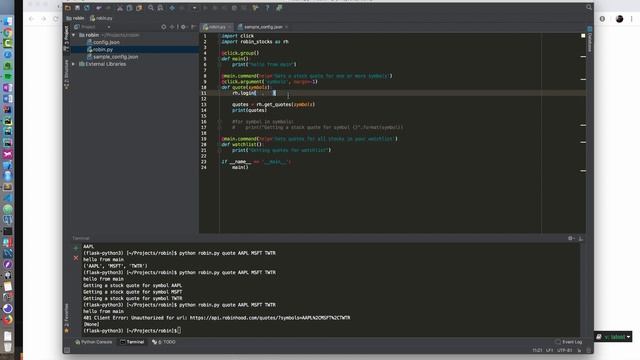Hide the Terminal panel with the download-arrow icon
This screenshot has width=640, height=360.
point(581,238)
